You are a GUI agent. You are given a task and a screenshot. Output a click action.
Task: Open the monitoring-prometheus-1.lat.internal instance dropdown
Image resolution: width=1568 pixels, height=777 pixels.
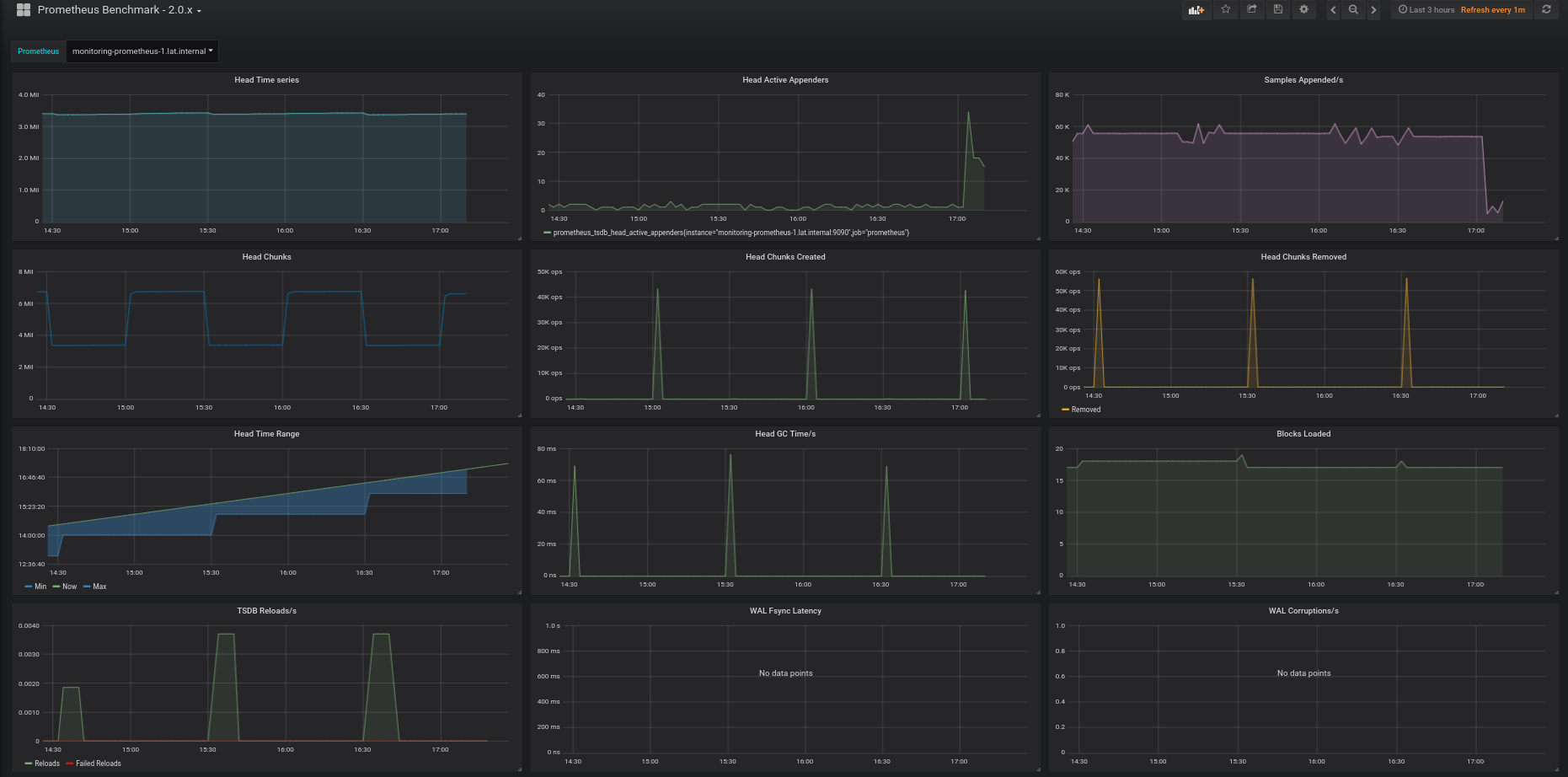point(142,51)
